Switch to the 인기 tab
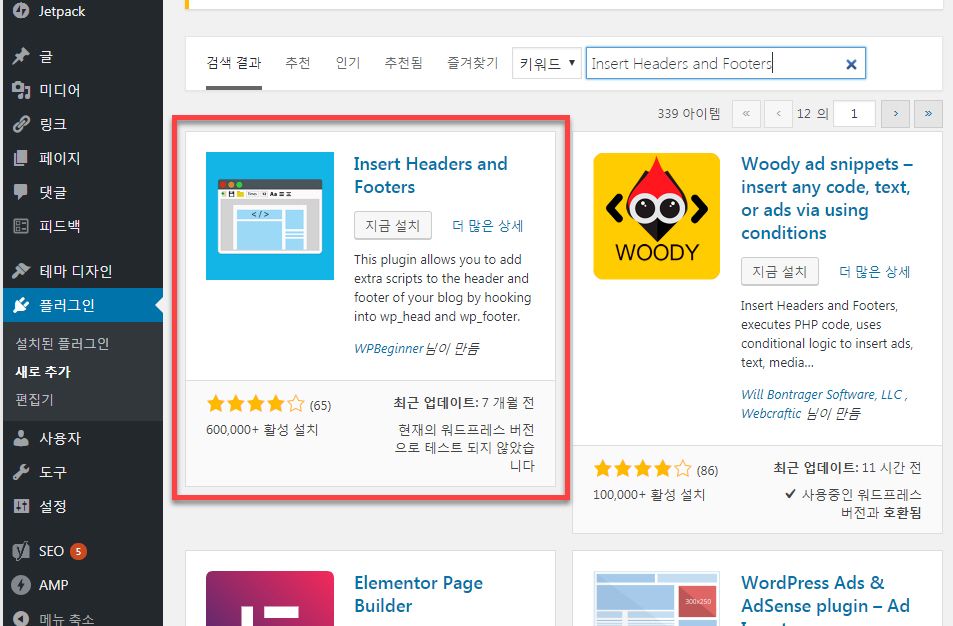This screenshot has width=953, height=626. [348, 63]
